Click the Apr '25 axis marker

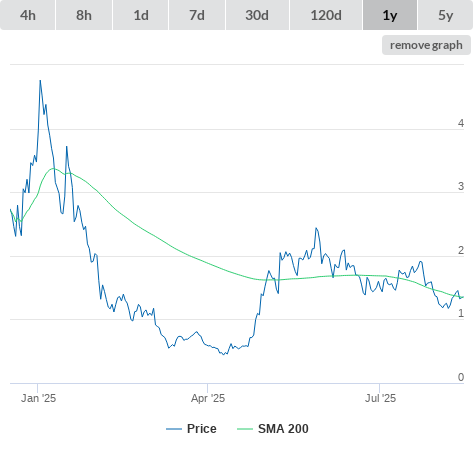(x=208, y=398)
